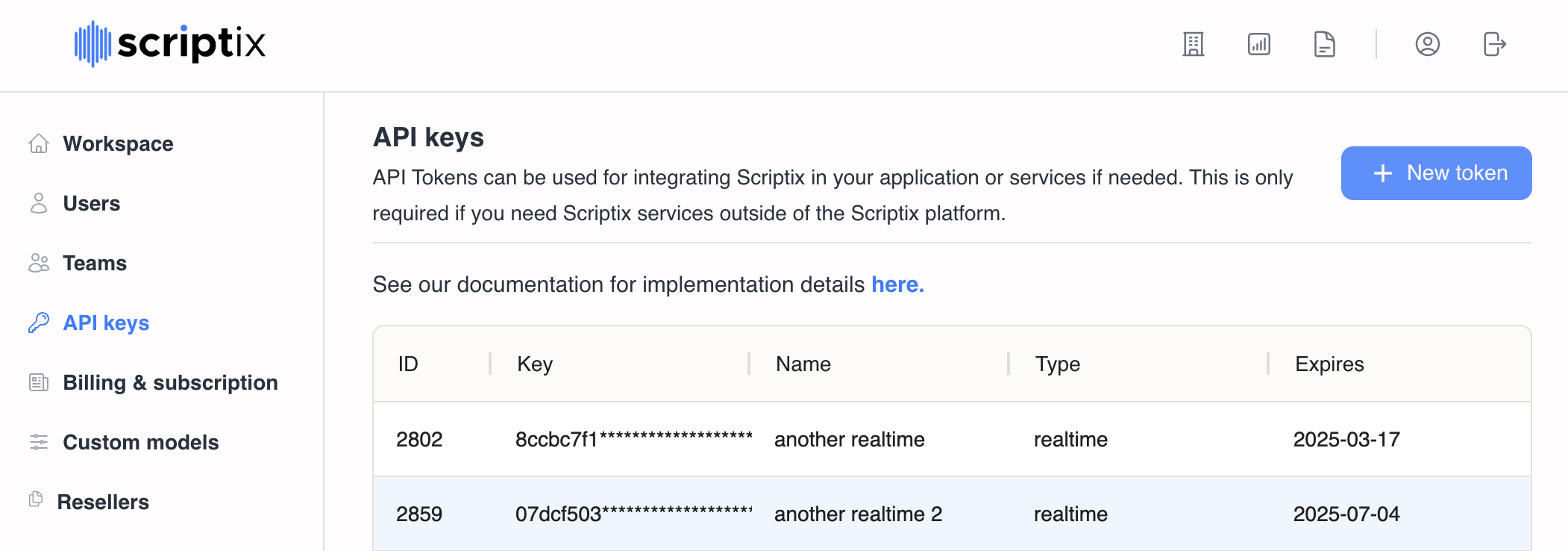Image resolution: width=1568 pixels, height=551 pixels.
Task: Open Custom models page
Action: [x=141, y=442]
